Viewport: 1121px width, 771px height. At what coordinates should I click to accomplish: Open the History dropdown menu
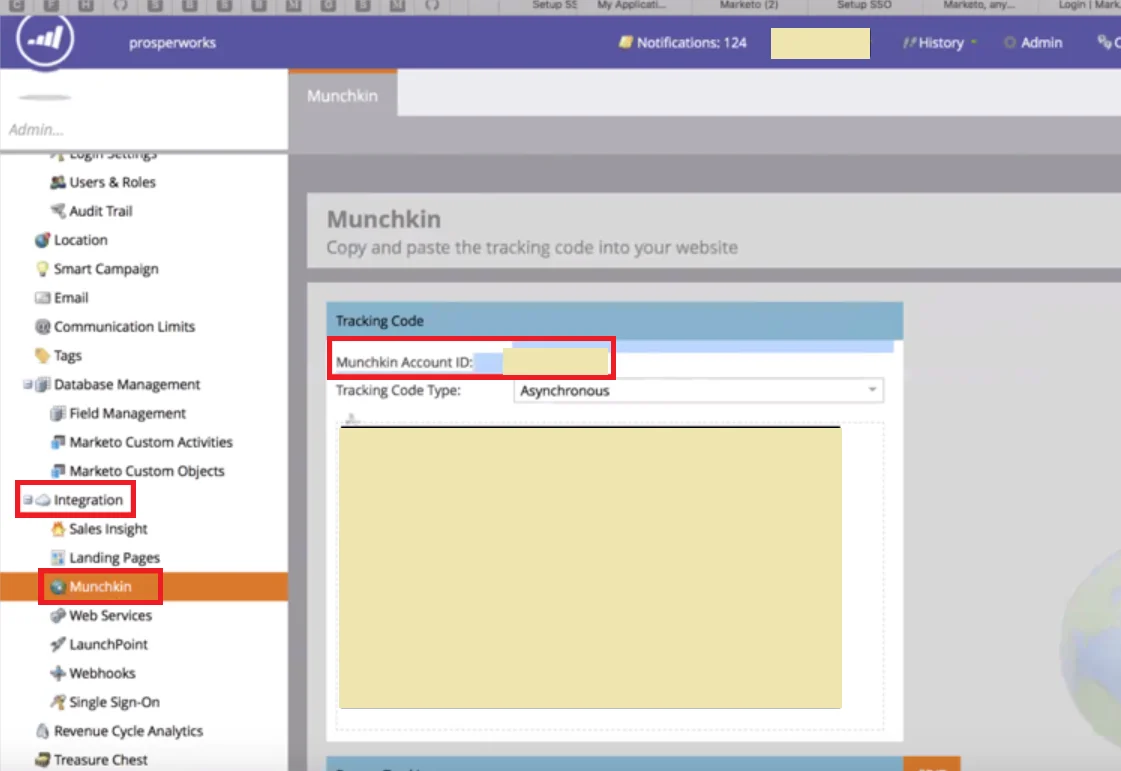(x=939, y=43)
